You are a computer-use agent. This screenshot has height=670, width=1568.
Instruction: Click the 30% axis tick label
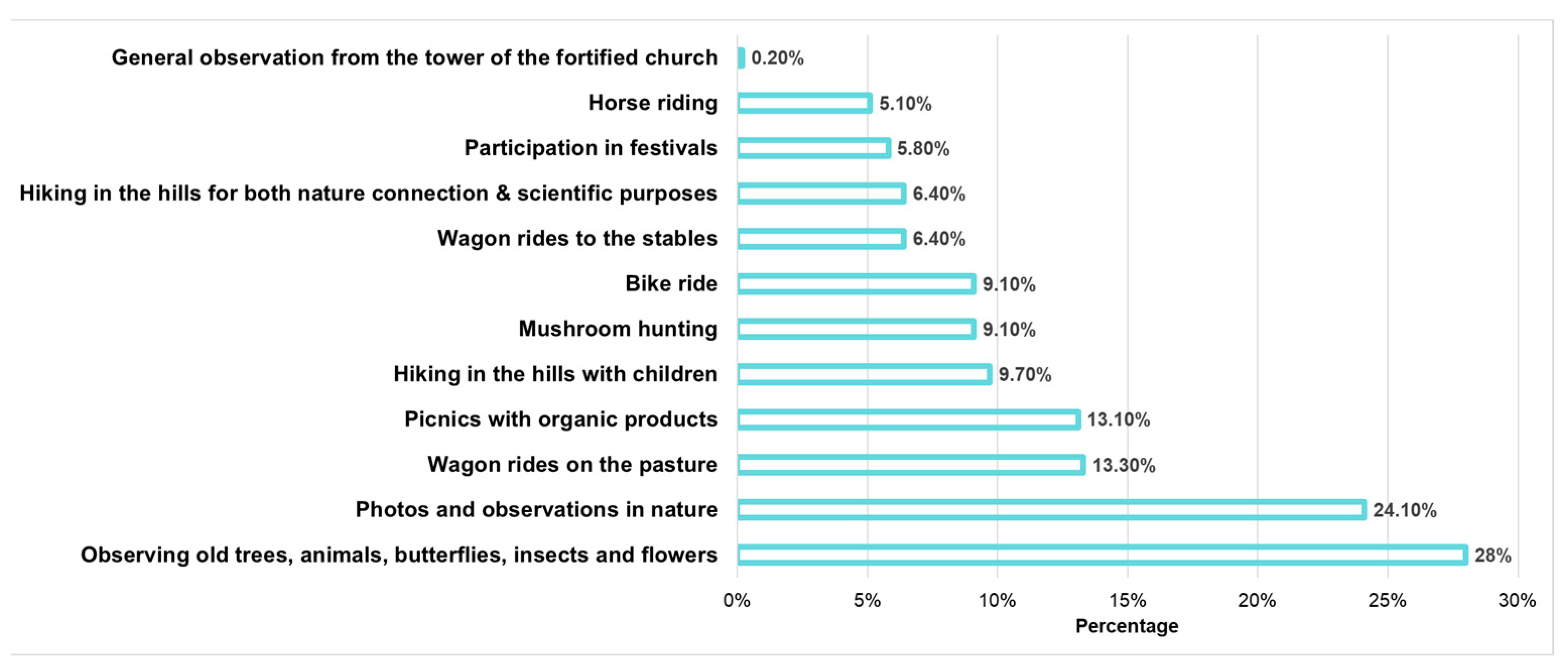pyautogui.click(x=1518, y=600)
